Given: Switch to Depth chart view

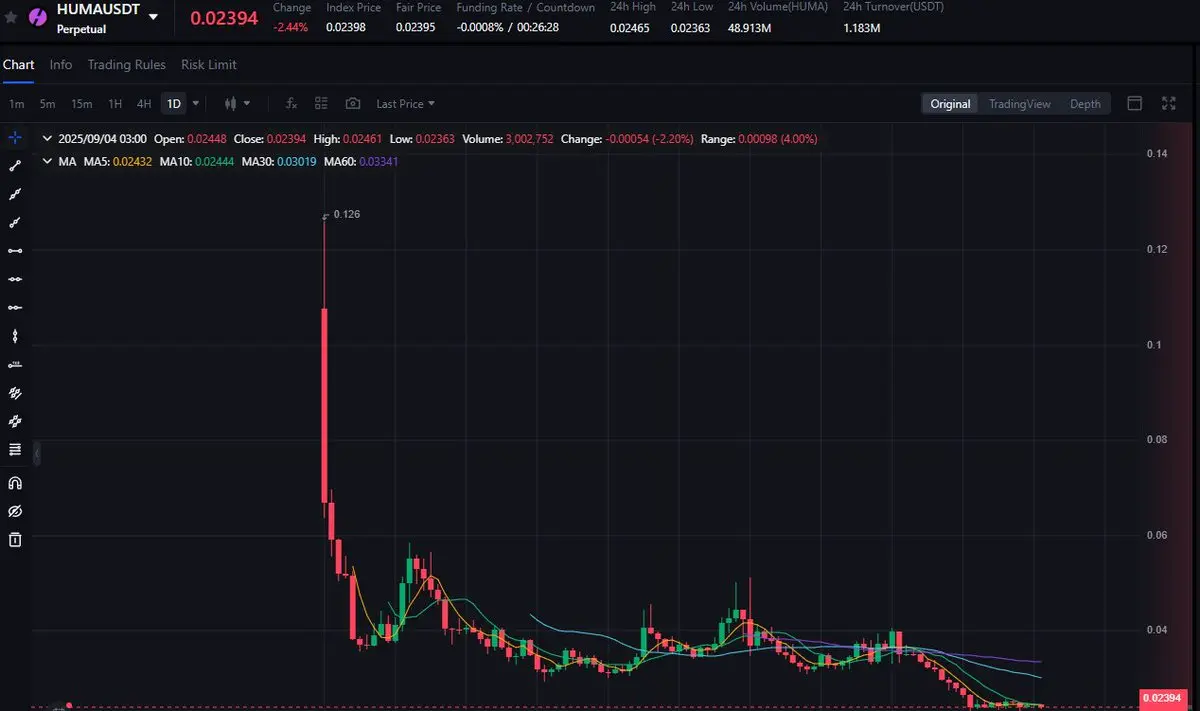Looking at the screenshot, I should coord(1085,104).
